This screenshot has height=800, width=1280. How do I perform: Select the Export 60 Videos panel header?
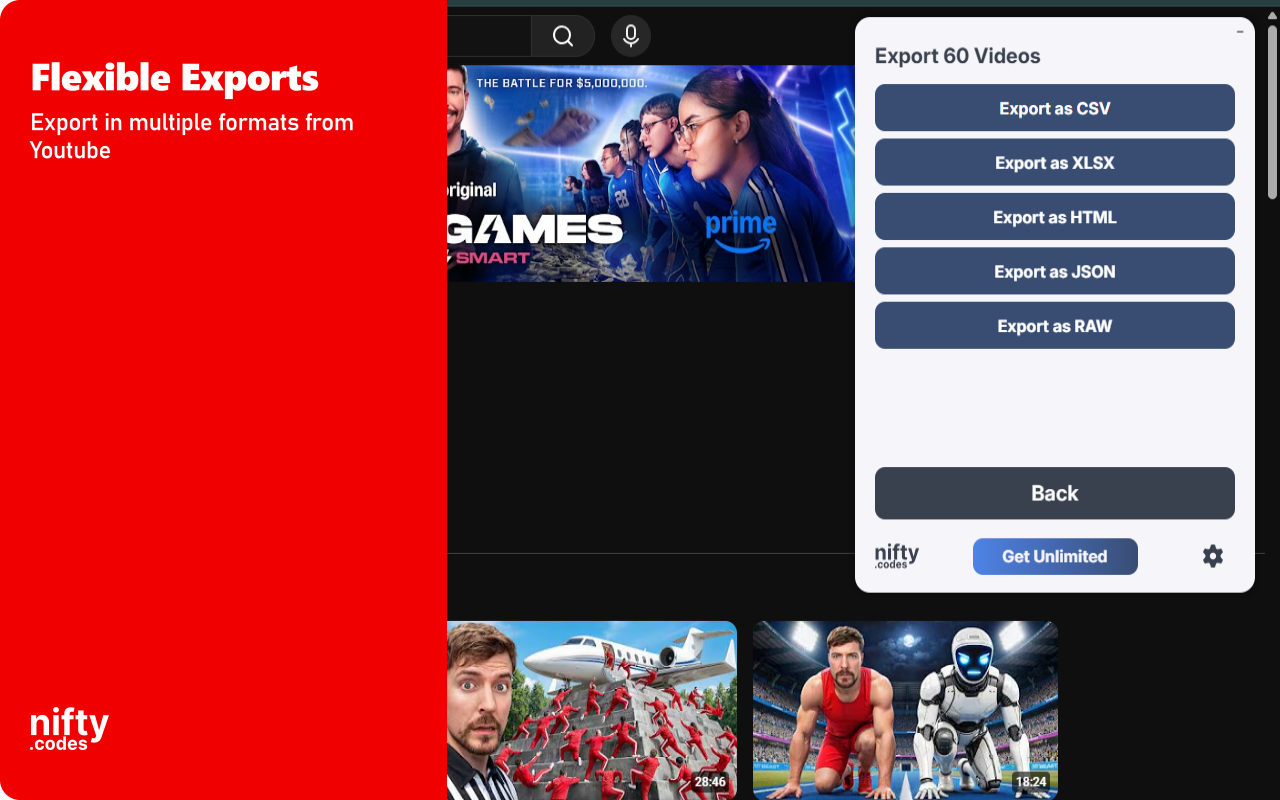[x=957, y=56]
